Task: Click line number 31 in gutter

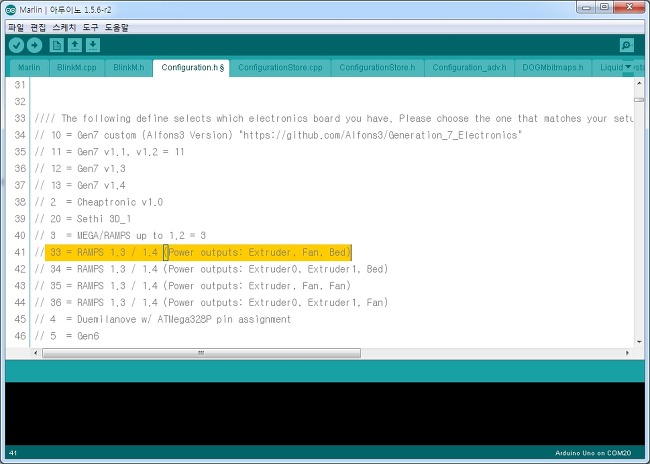Action: point(19,85)
